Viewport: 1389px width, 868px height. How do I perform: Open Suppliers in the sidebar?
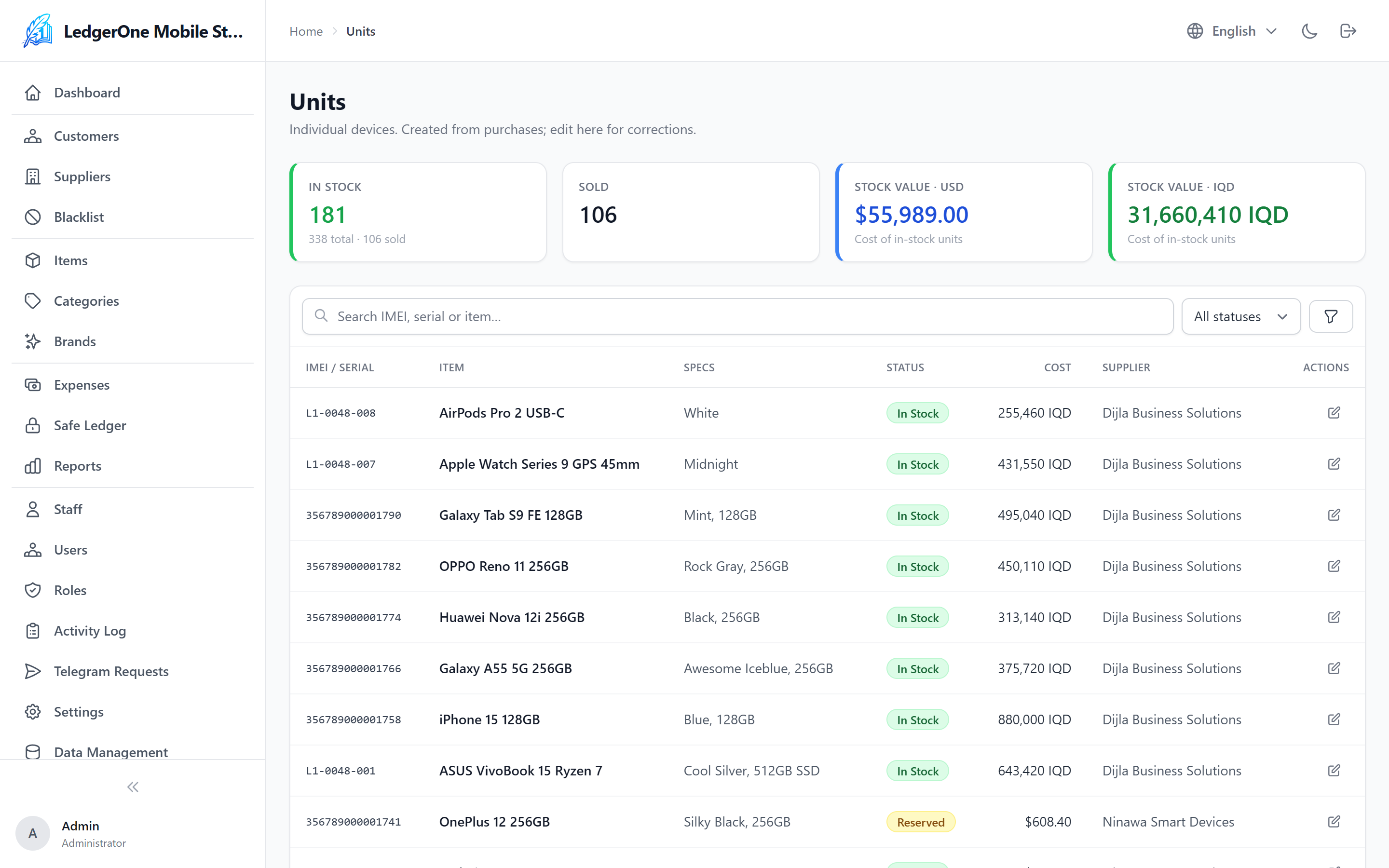coord(133,176)
